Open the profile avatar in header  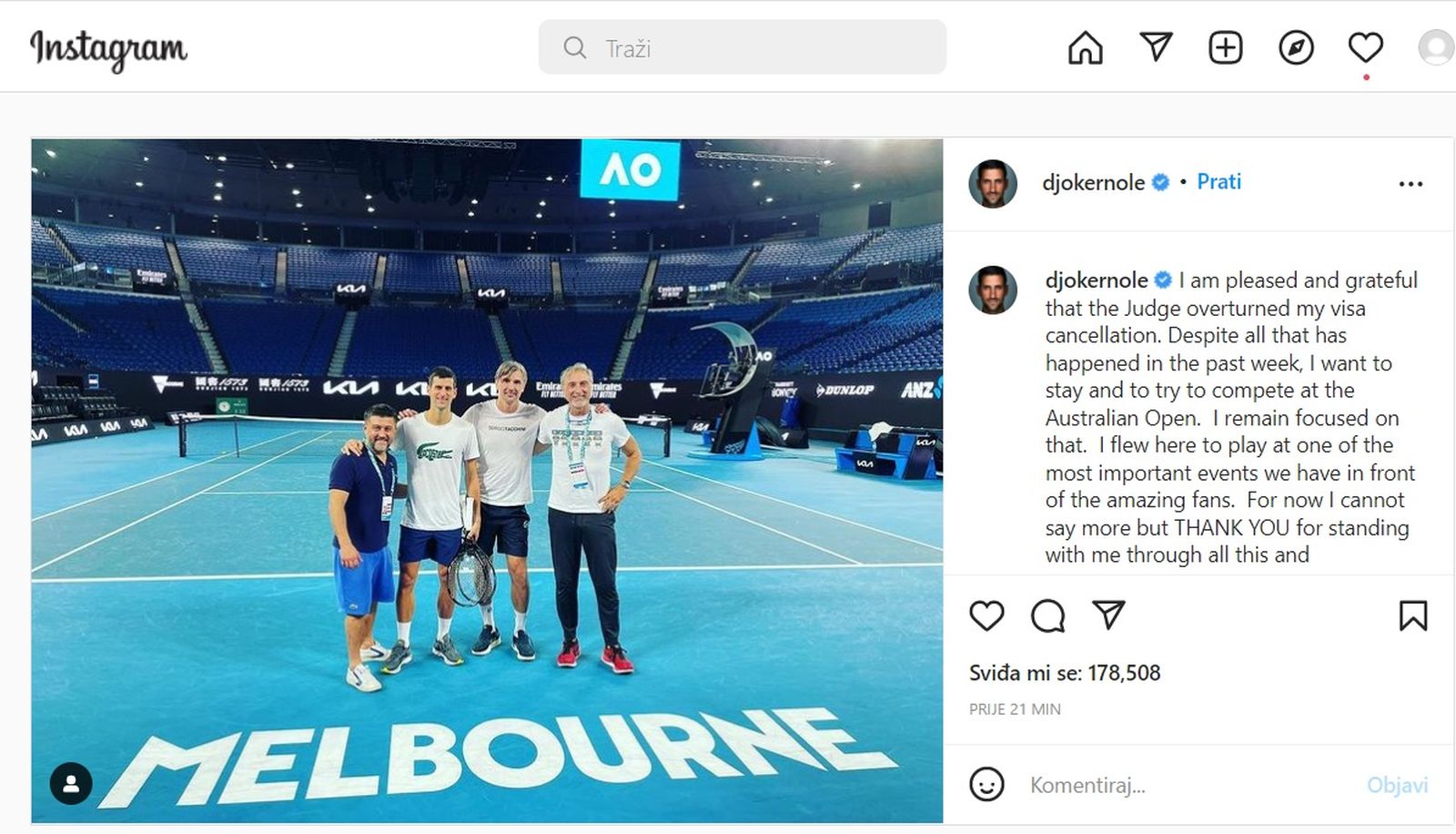1436,47
